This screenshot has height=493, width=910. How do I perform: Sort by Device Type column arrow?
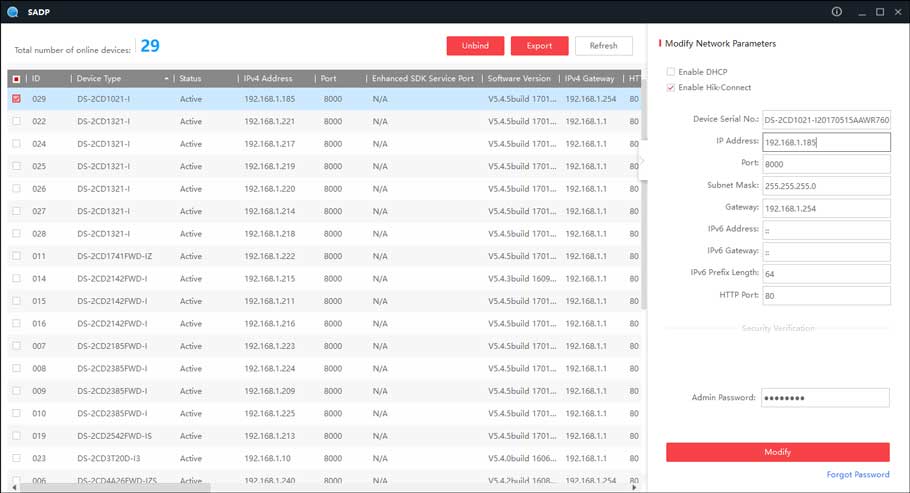tap(166, 78)
